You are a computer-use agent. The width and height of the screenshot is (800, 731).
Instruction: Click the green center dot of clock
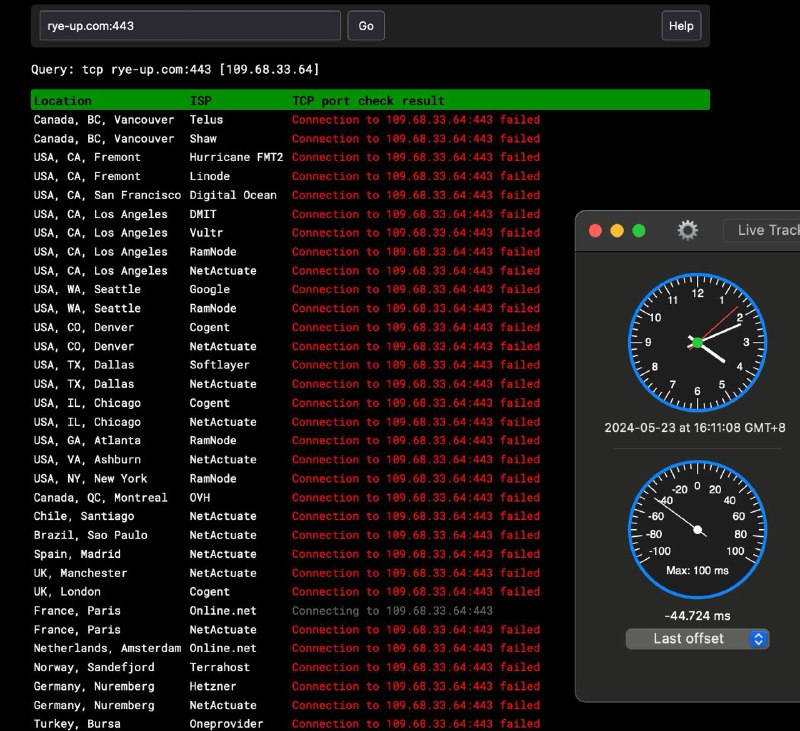[697, 343]
